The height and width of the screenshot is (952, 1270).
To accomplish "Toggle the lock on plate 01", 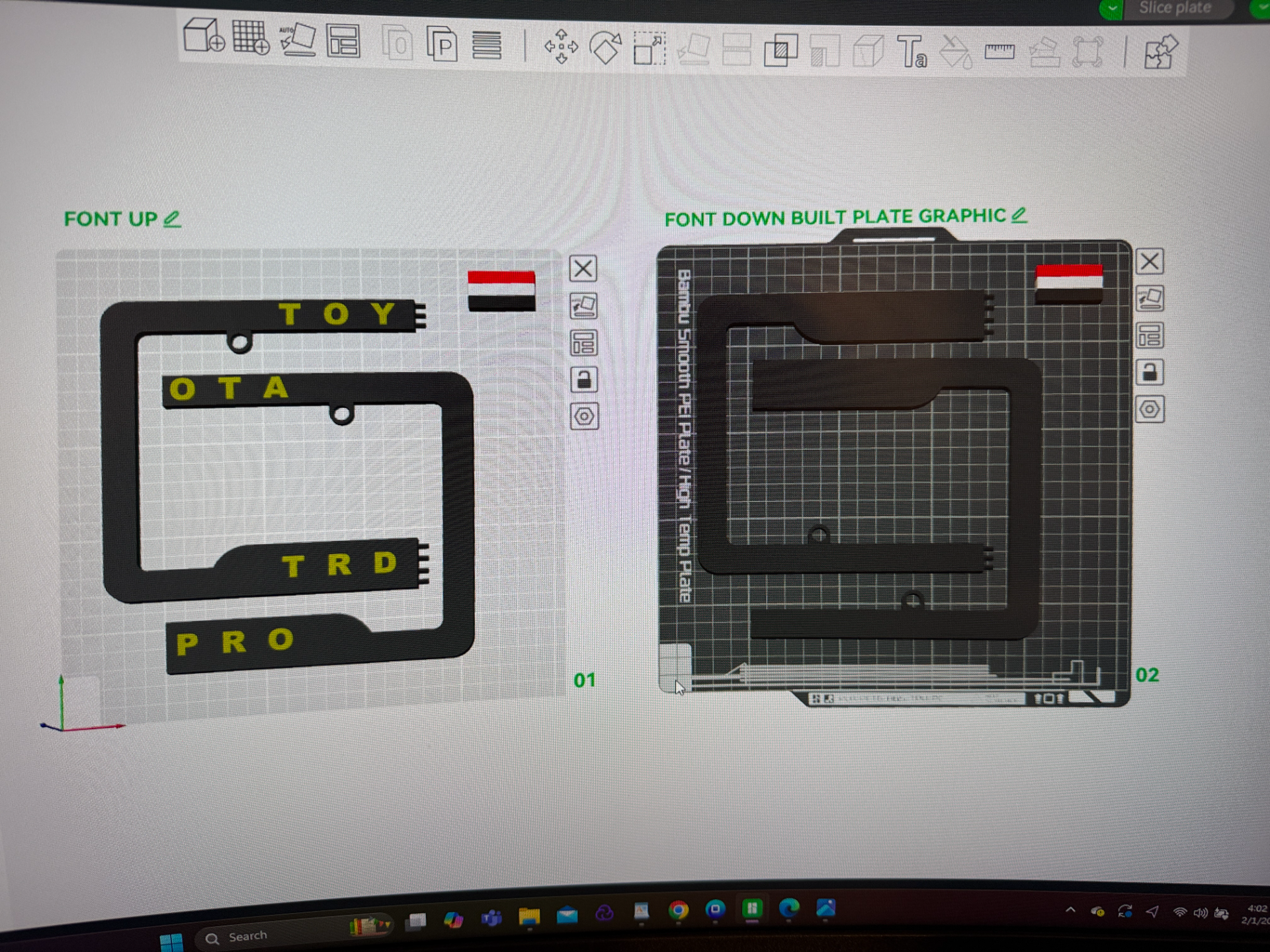I will 583,379.
